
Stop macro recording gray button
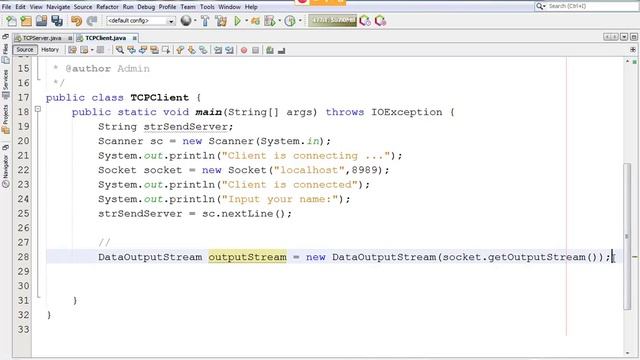tap(256, 50)
